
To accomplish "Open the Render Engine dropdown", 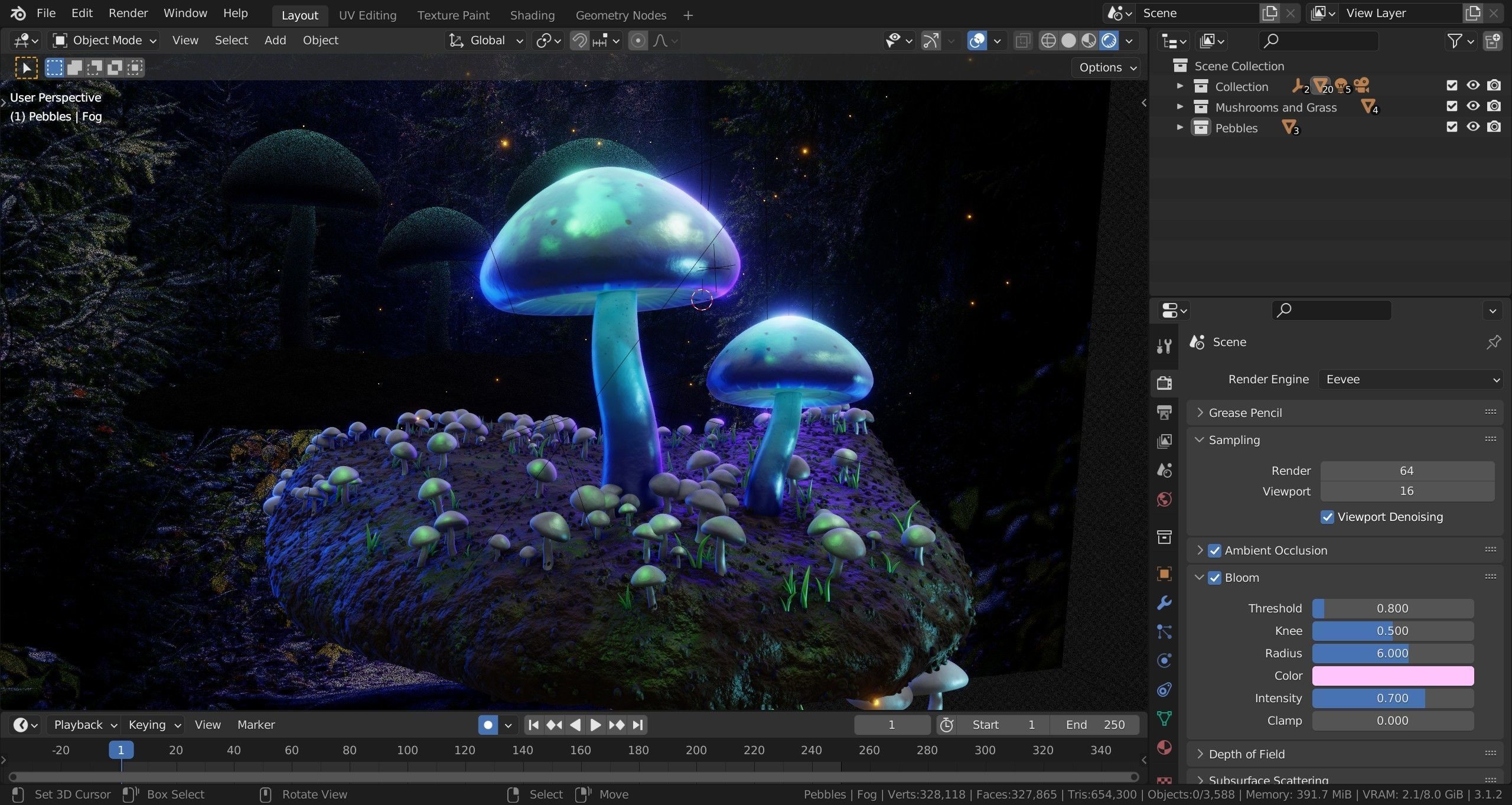I will point(1410,379).
